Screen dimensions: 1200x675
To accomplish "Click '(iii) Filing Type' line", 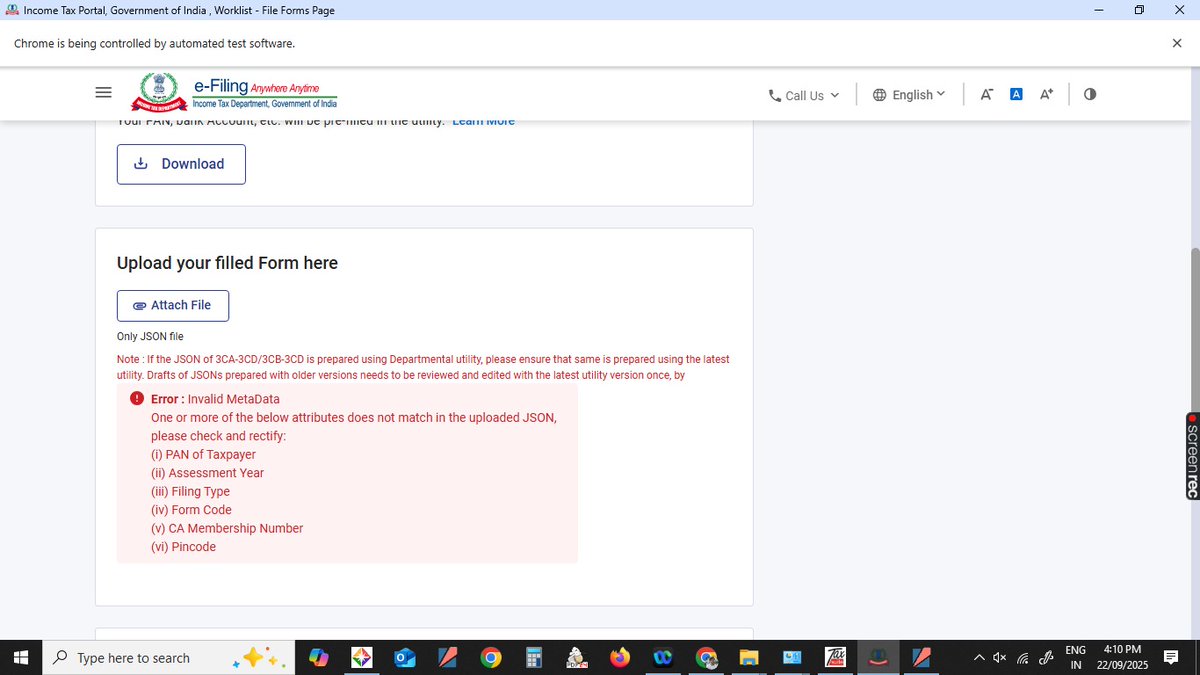I will (x=190, y=491).
